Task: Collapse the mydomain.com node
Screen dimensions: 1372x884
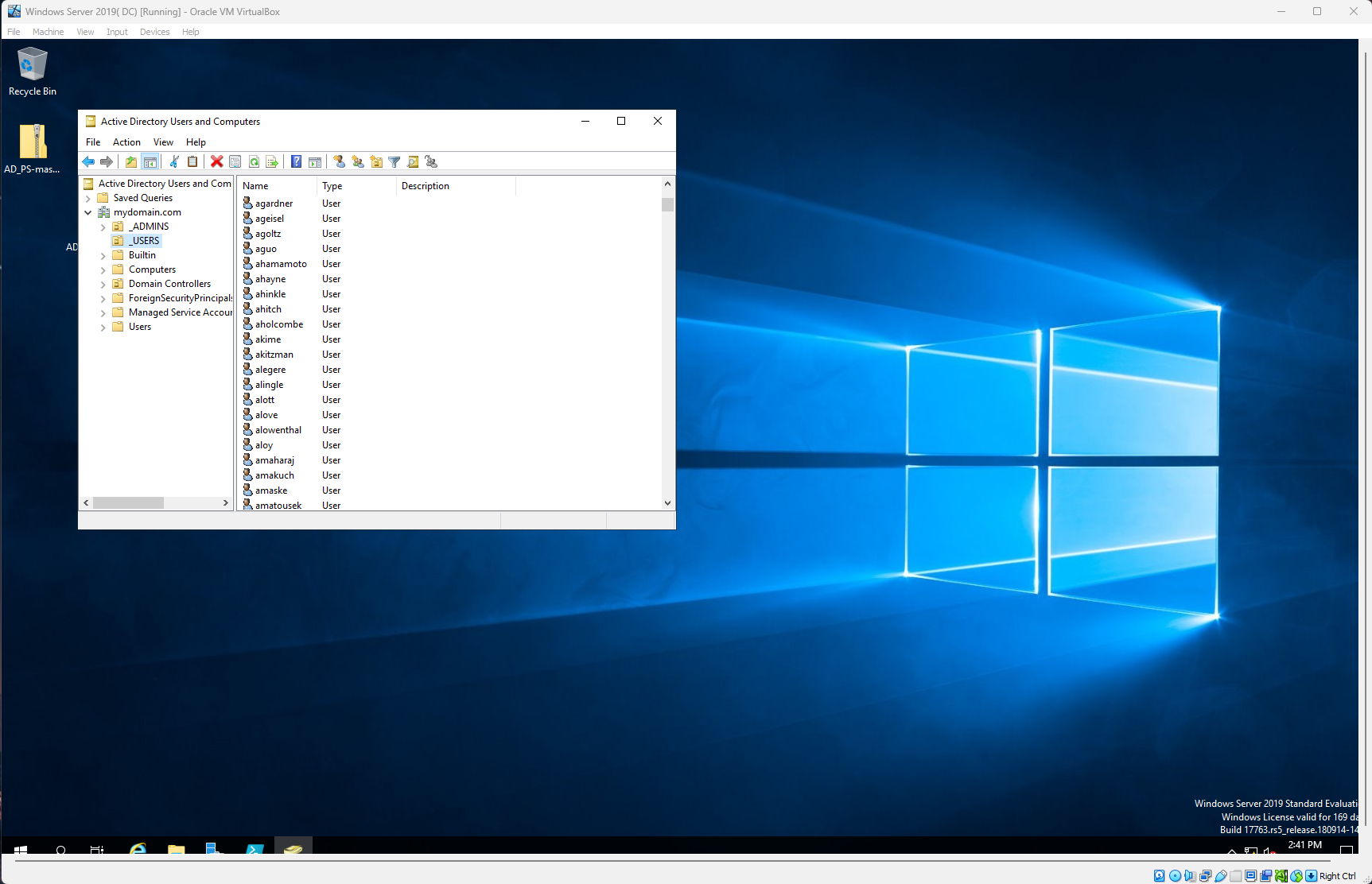Action: click(88, 213)
